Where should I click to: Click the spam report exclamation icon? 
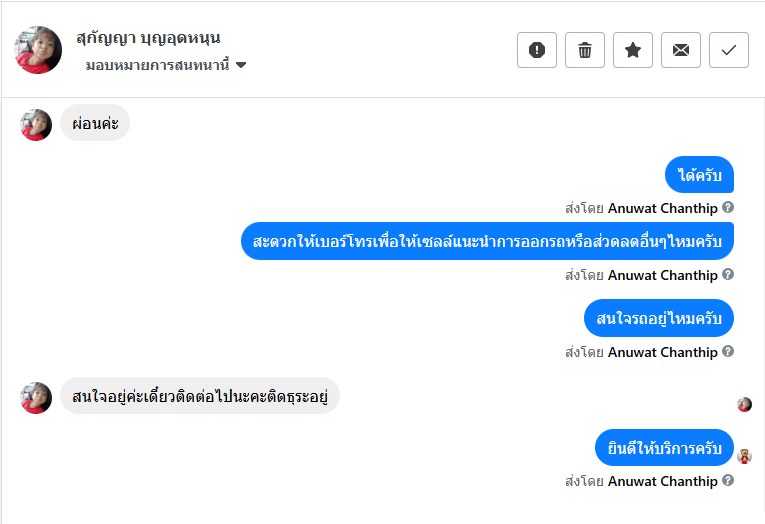[x=537, y=50]
